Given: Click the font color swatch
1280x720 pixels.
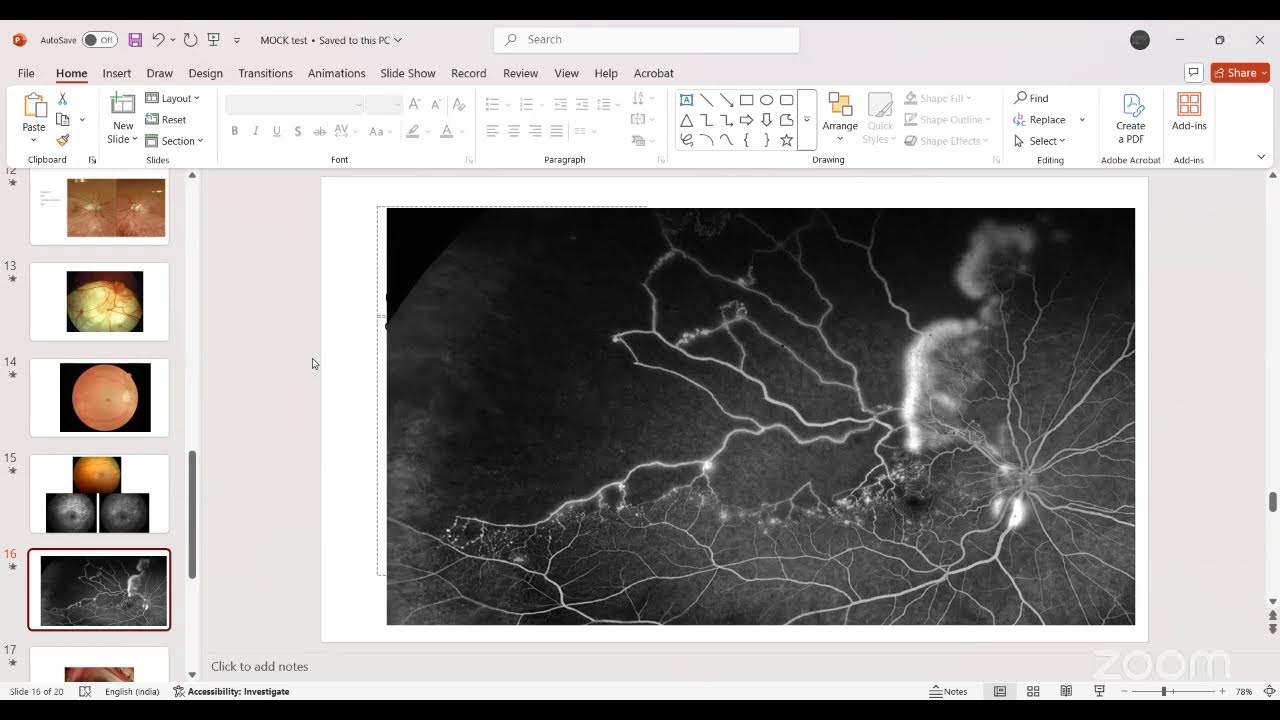Looking at the screenshot, I should [x=446, y=131].
